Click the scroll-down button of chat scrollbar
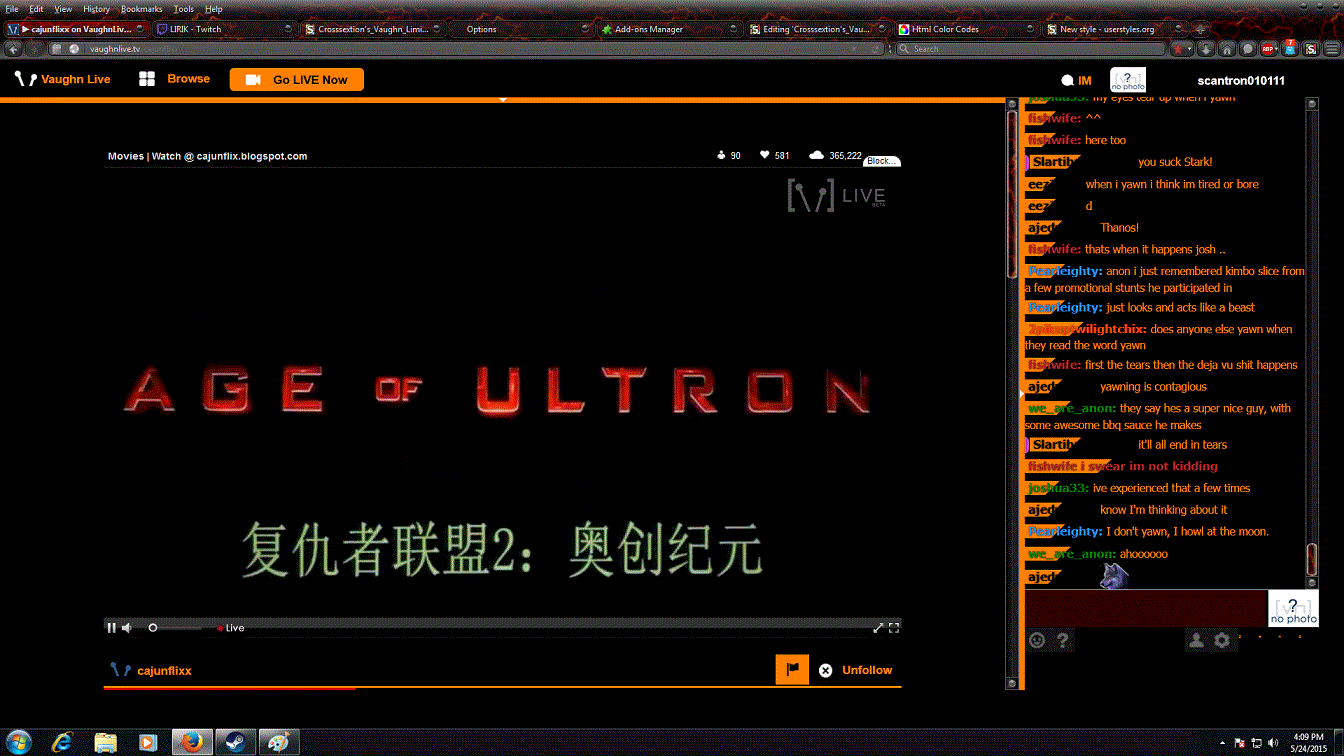The height and width of the screenshot is (756, 1344). [x=1312, y=582]
